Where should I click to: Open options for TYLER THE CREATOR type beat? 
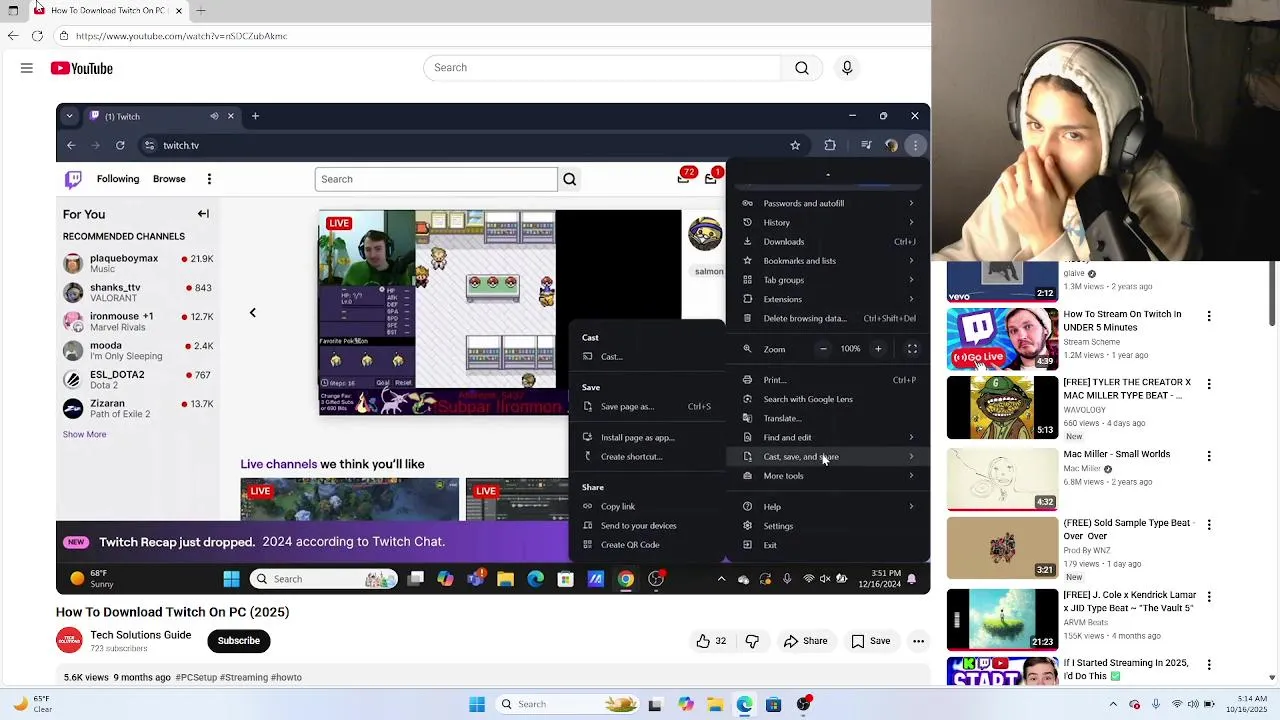(x=1209, y=384)
